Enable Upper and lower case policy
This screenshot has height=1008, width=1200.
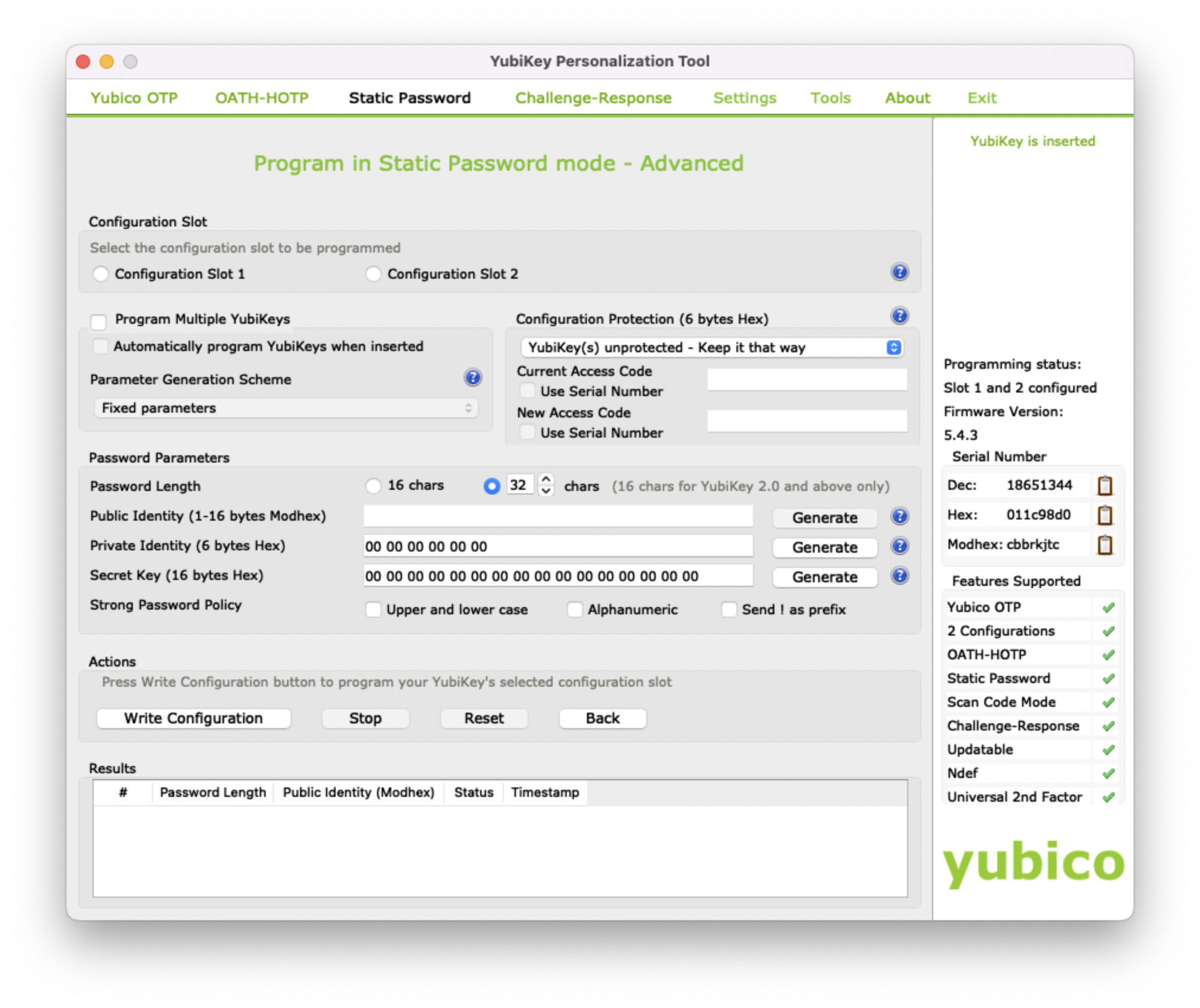[373, 610]
